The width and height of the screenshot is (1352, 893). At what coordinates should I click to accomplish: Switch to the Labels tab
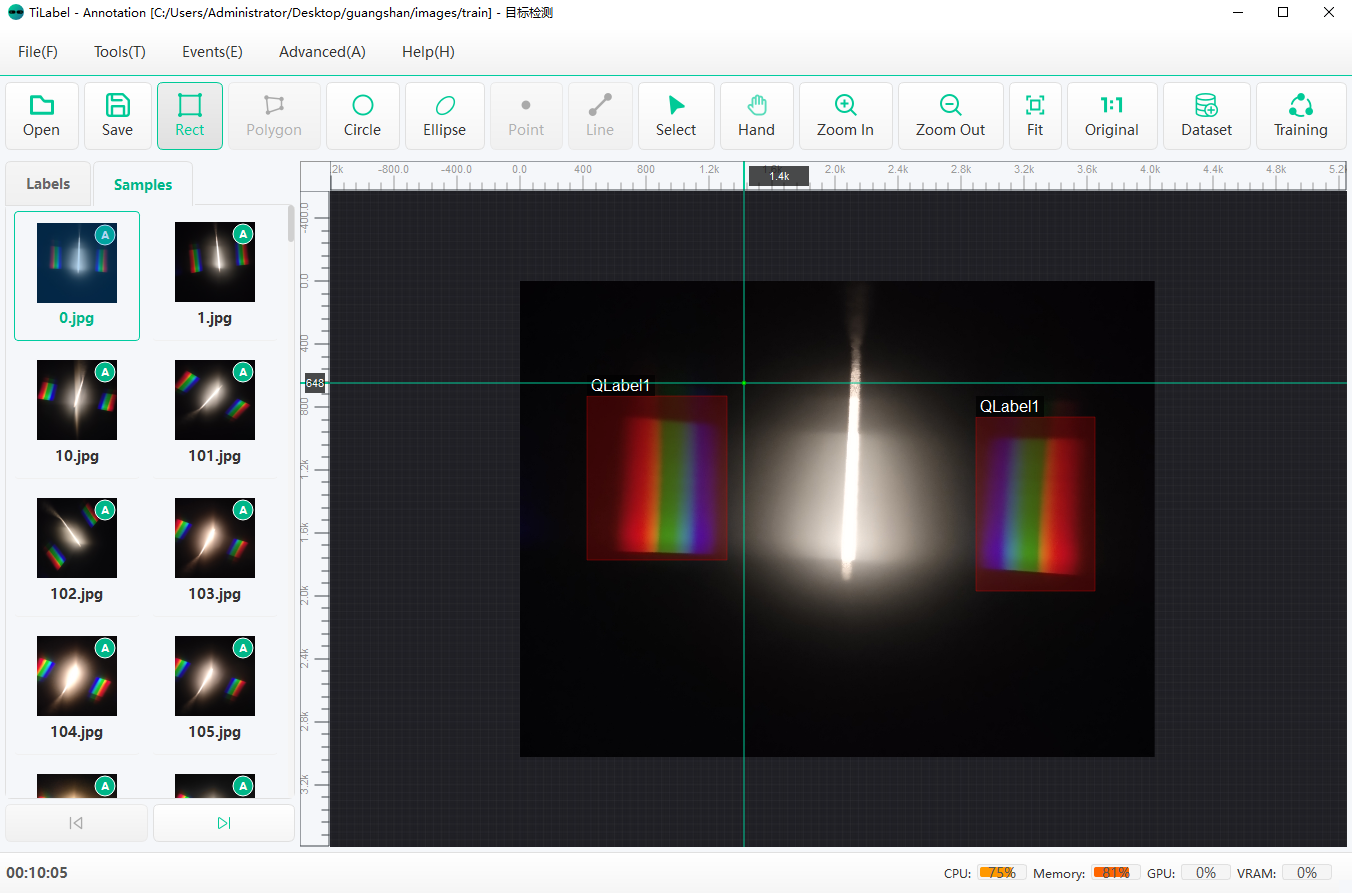tap(47, 184)
